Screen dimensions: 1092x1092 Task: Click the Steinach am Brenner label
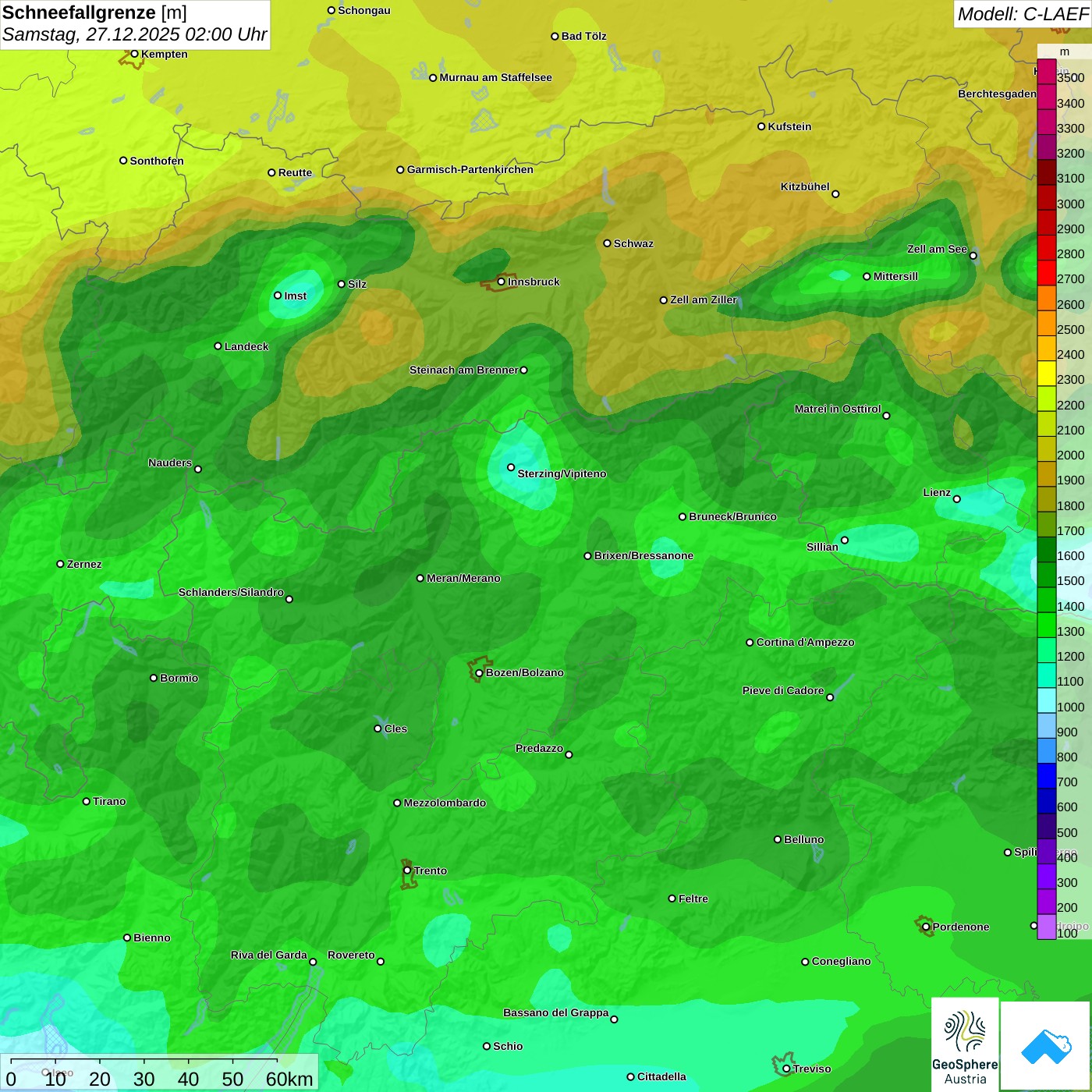coord(463,370)
